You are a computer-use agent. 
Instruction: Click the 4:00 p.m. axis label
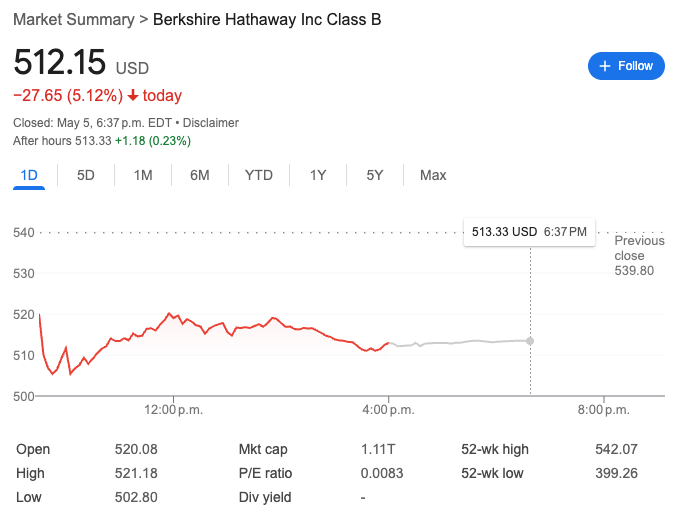[388, 410]
